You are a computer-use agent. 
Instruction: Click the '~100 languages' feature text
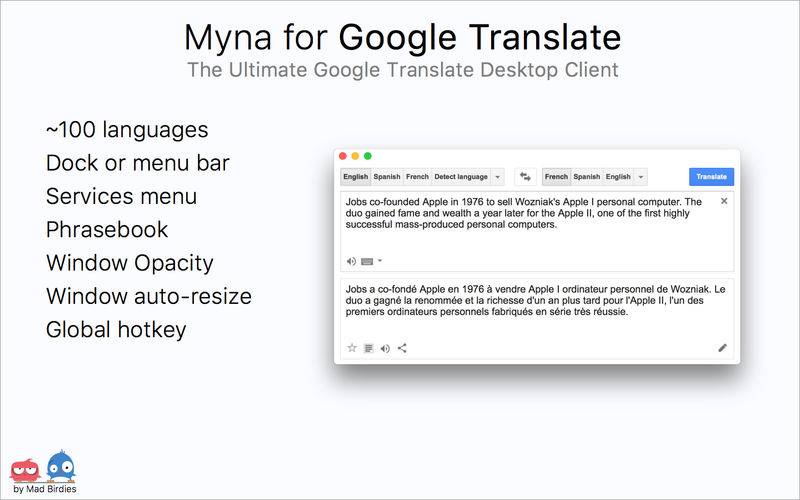[127, 130]
